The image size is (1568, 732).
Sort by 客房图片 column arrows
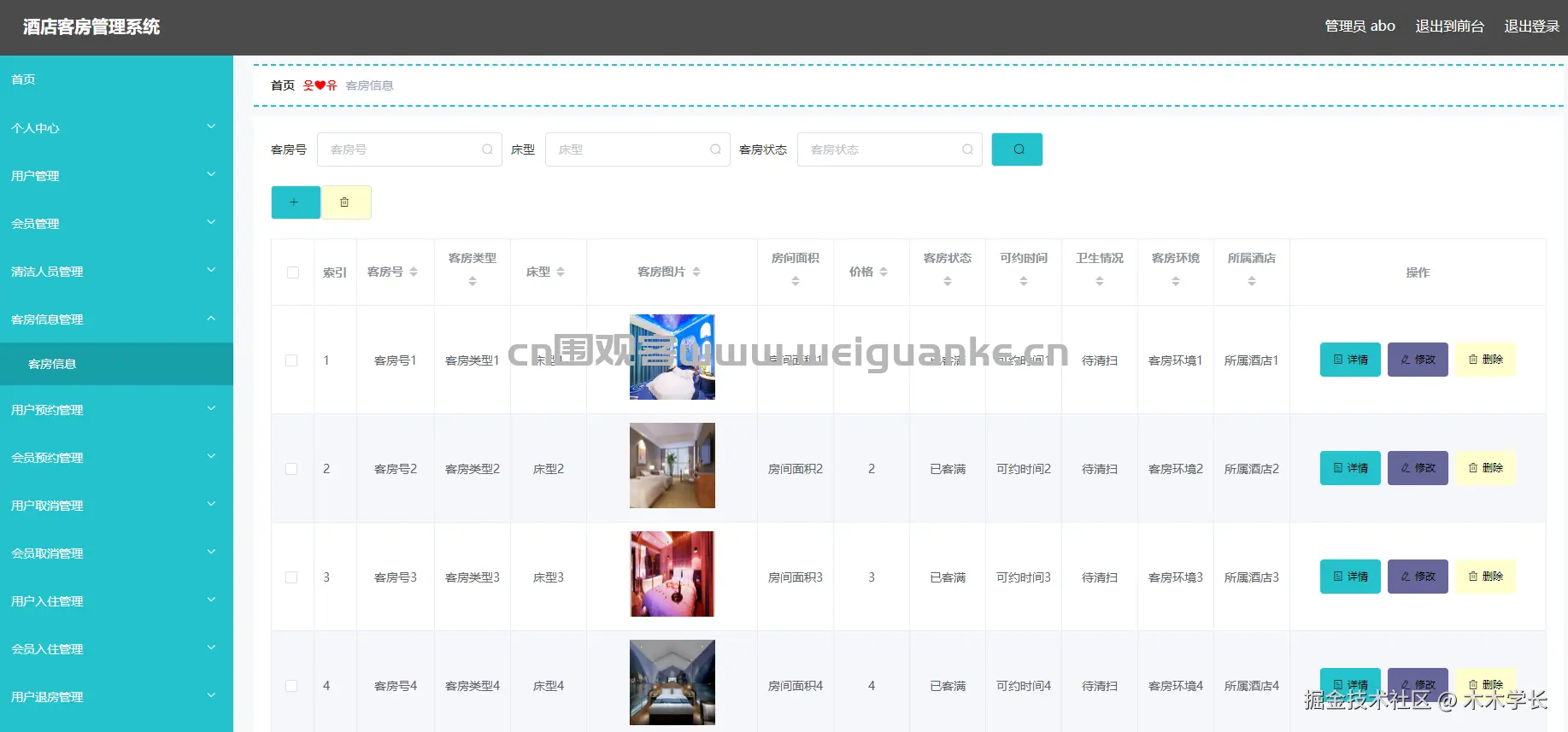[696, 272]
